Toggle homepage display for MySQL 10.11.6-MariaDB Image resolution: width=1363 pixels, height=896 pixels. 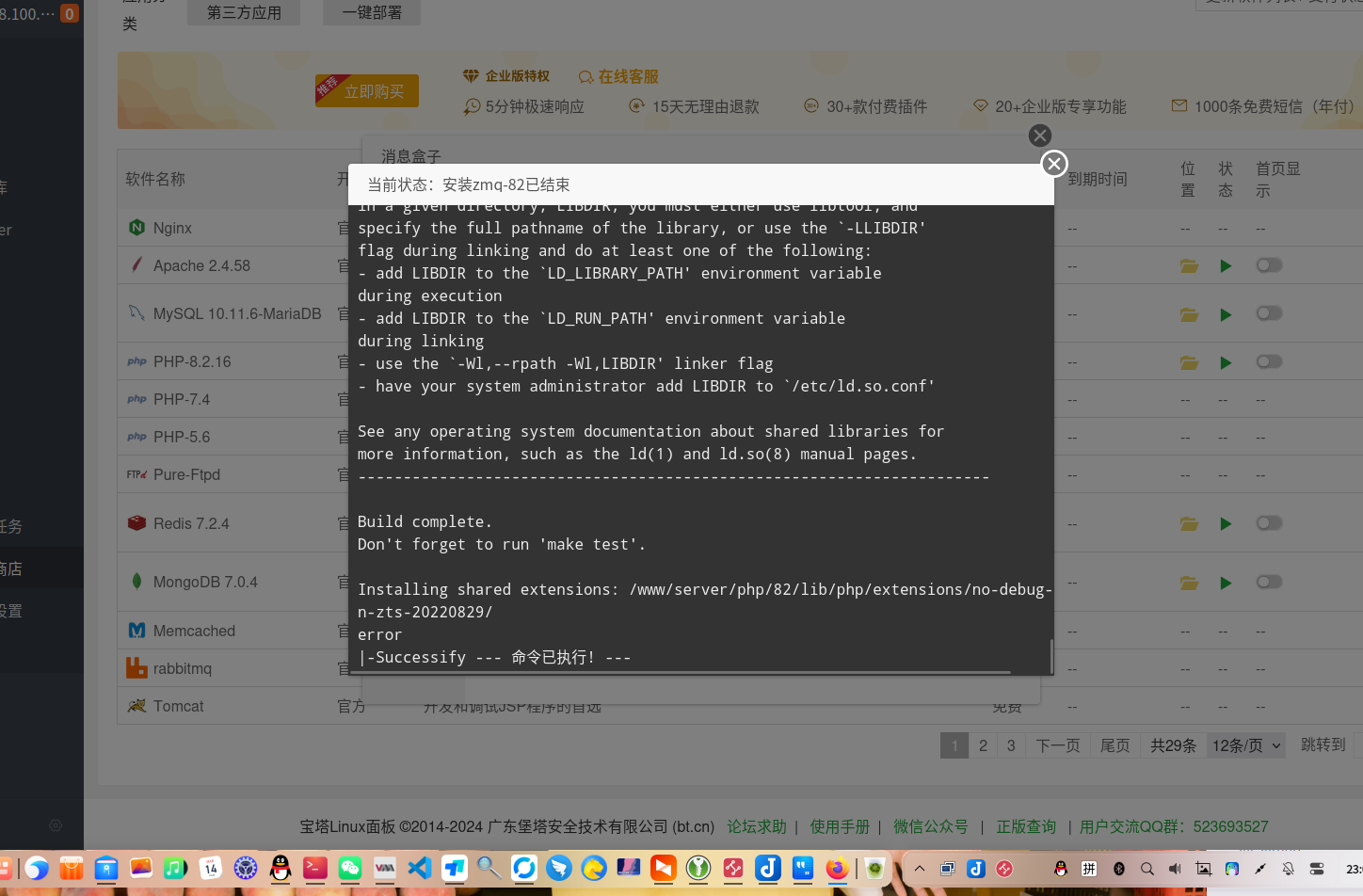(1269, 313)
